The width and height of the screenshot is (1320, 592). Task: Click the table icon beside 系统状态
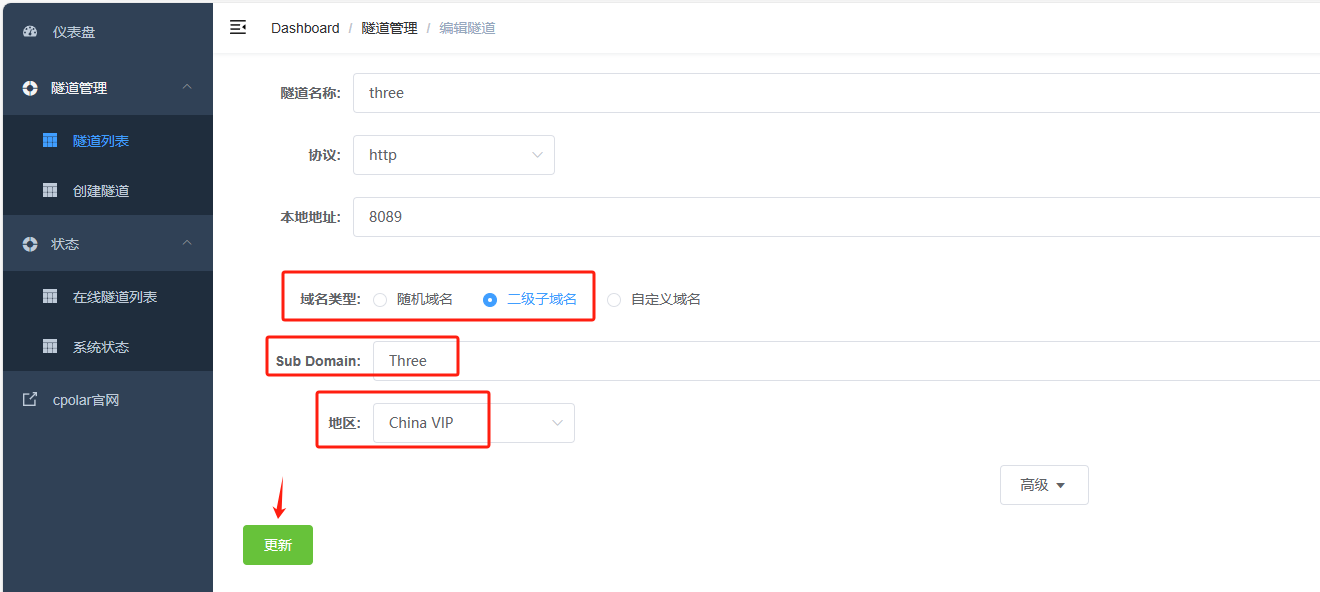coord(50,347)
